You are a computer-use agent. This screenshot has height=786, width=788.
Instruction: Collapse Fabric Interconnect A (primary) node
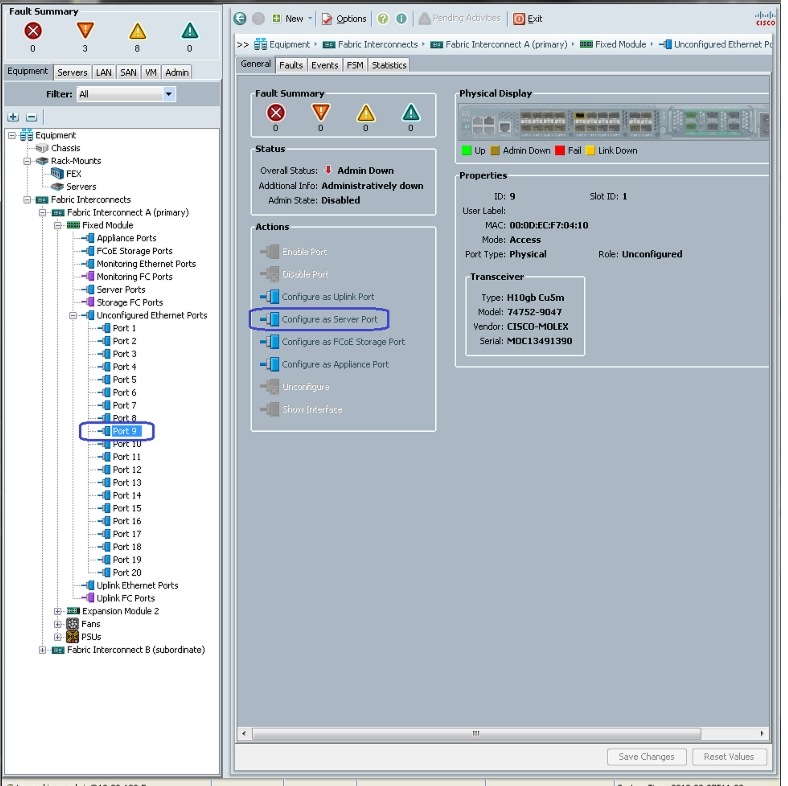pos(43,213)
